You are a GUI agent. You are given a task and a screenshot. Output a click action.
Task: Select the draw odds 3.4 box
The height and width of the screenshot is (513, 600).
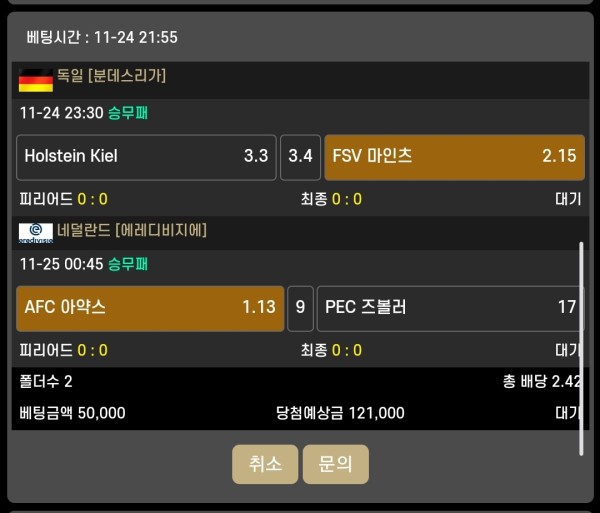point(300,157)
